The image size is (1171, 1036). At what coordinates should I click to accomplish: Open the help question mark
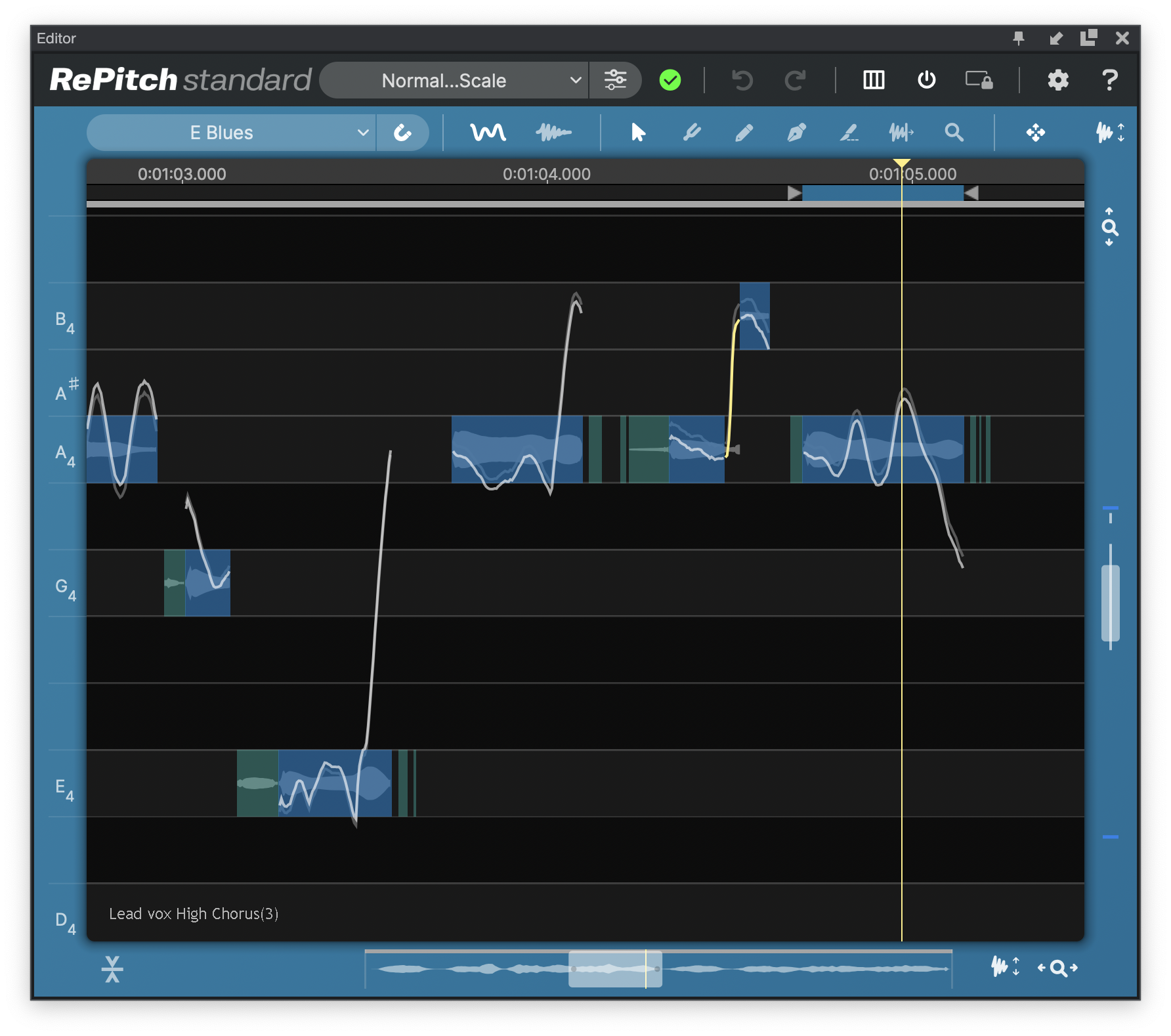click(x=1109, y=80)
